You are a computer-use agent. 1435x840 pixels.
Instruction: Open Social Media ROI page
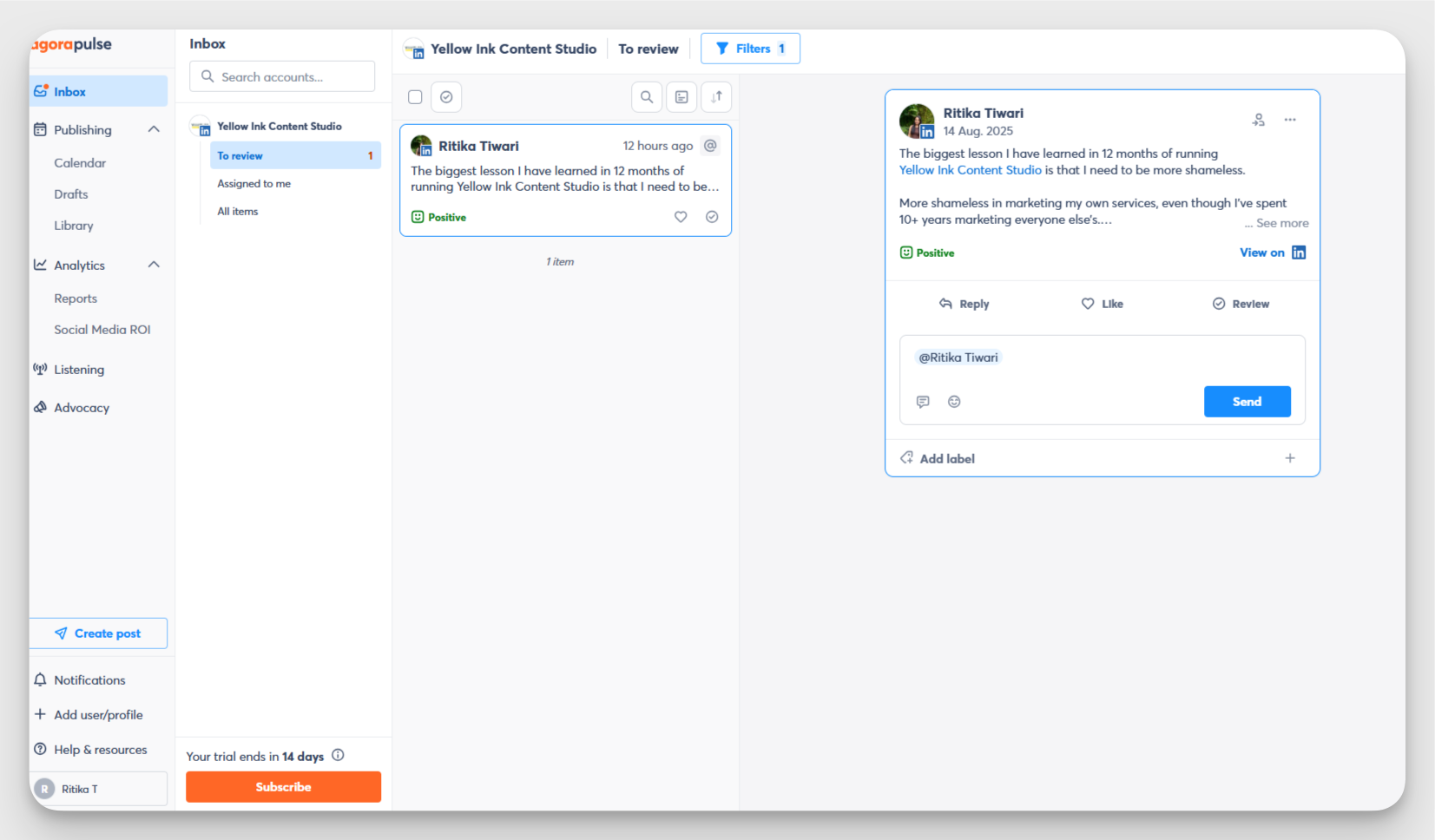(102, 330)
